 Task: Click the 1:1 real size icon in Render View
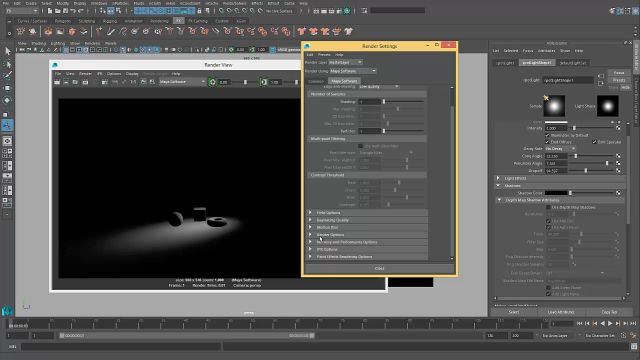(x=133, y=82)
